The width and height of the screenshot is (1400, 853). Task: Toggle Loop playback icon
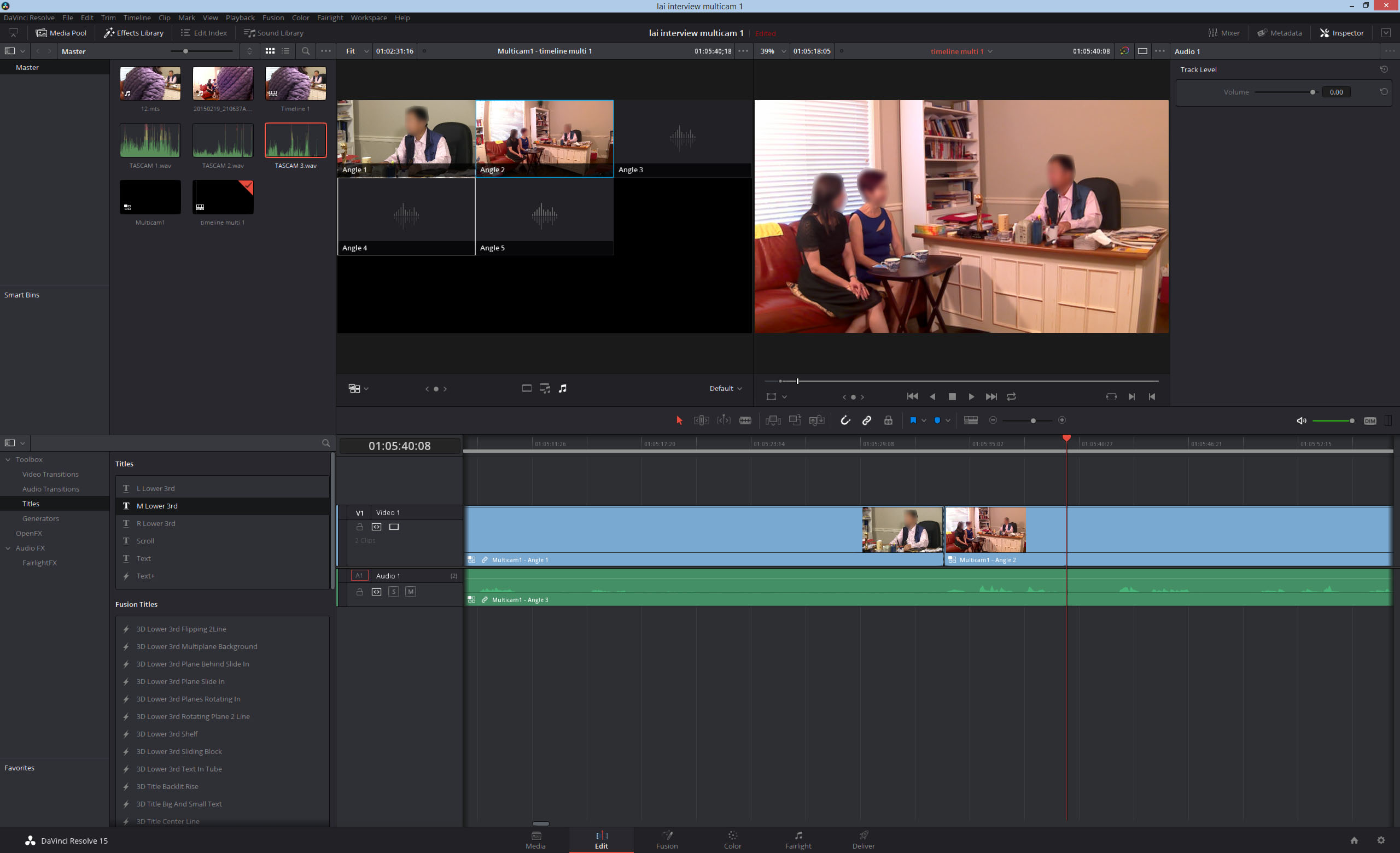click(x=1011, y=396)
